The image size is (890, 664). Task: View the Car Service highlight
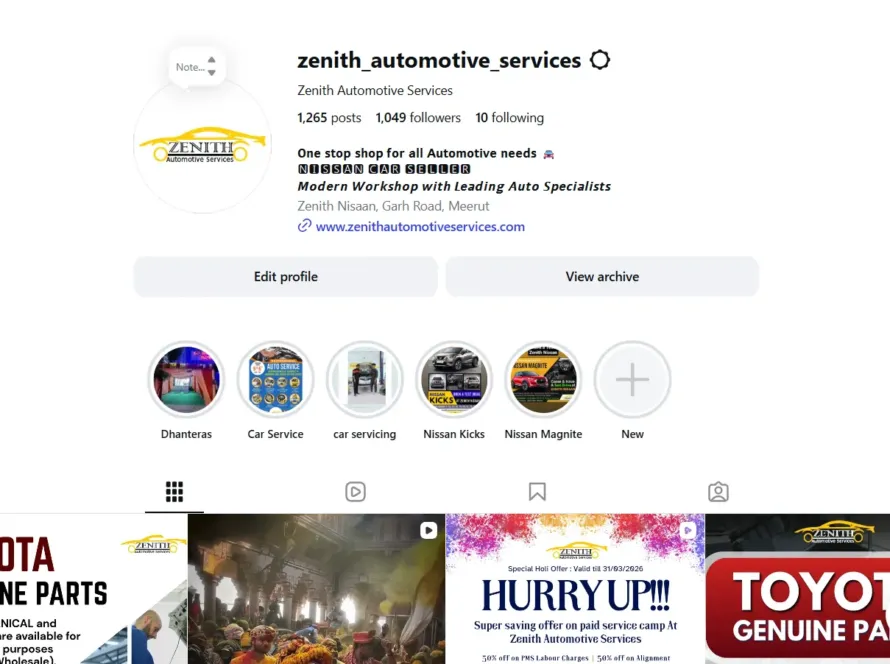click(275, 379)
